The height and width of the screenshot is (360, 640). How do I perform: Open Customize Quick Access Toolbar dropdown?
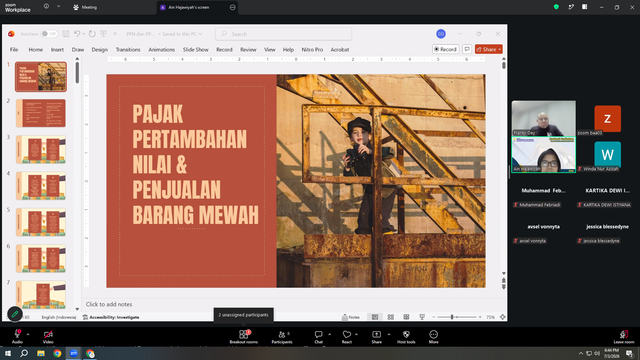[x=115, y=34]
